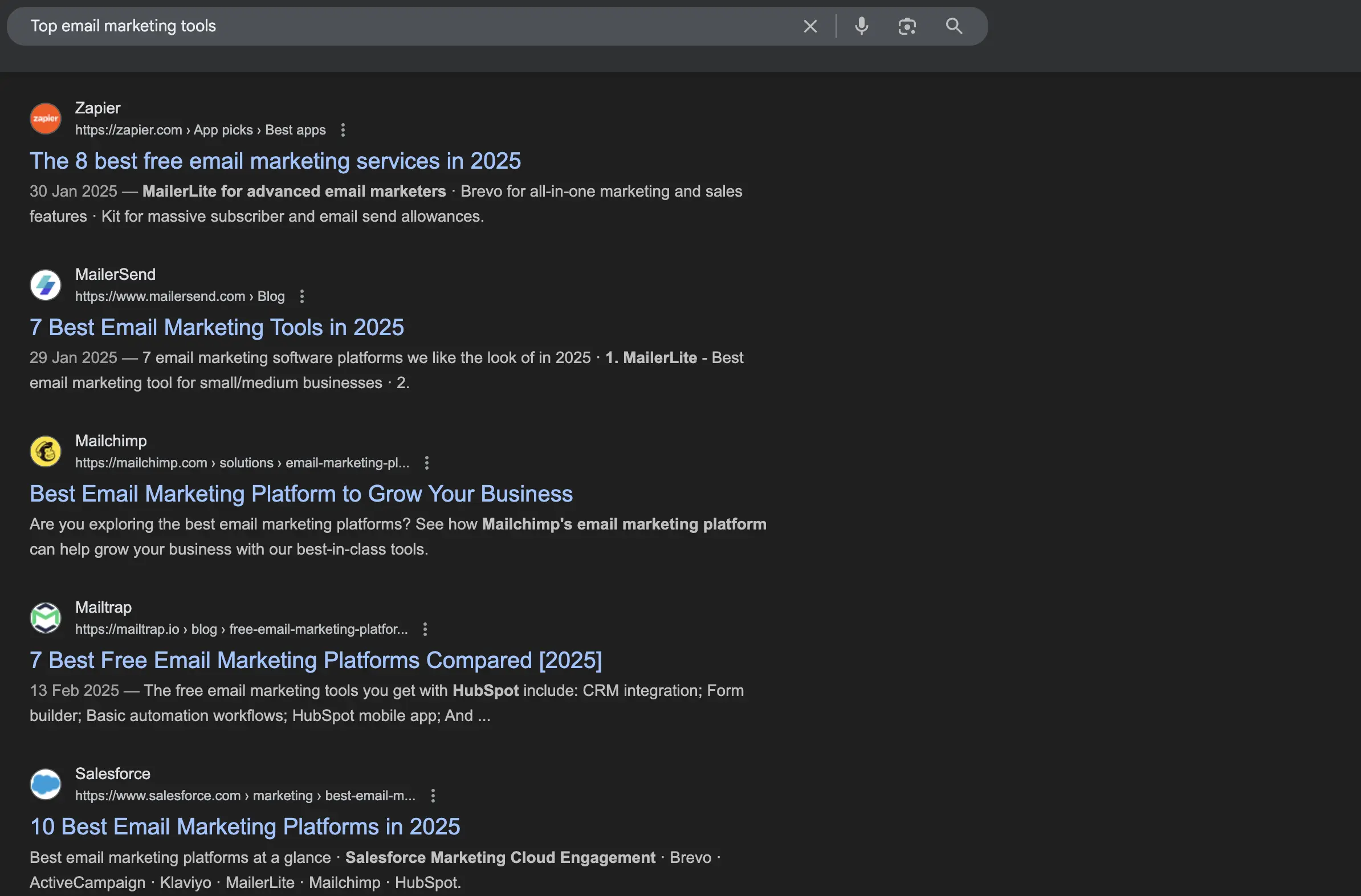Click the '30 Jan 2025' date text
Viewport: 1361px width, 896px height.
73,191
